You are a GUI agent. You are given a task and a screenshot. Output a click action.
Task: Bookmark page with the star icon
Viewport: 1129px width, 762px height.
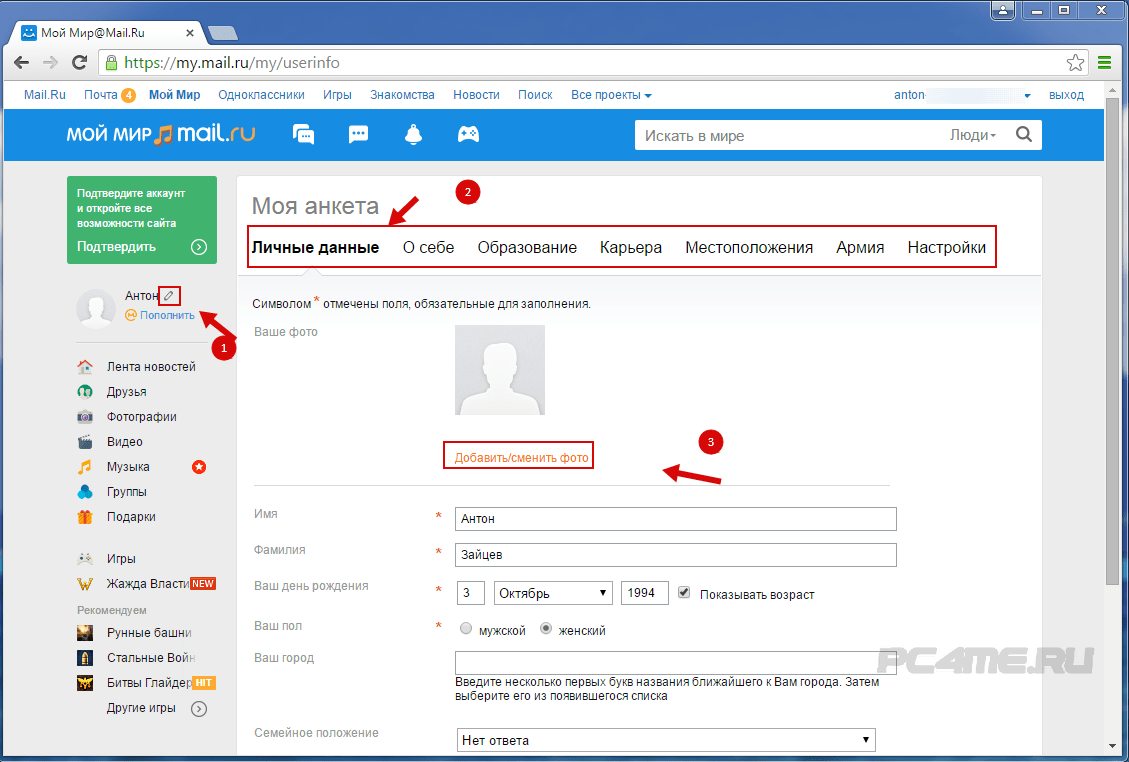pyautogui.click(x=1075, y=63)
